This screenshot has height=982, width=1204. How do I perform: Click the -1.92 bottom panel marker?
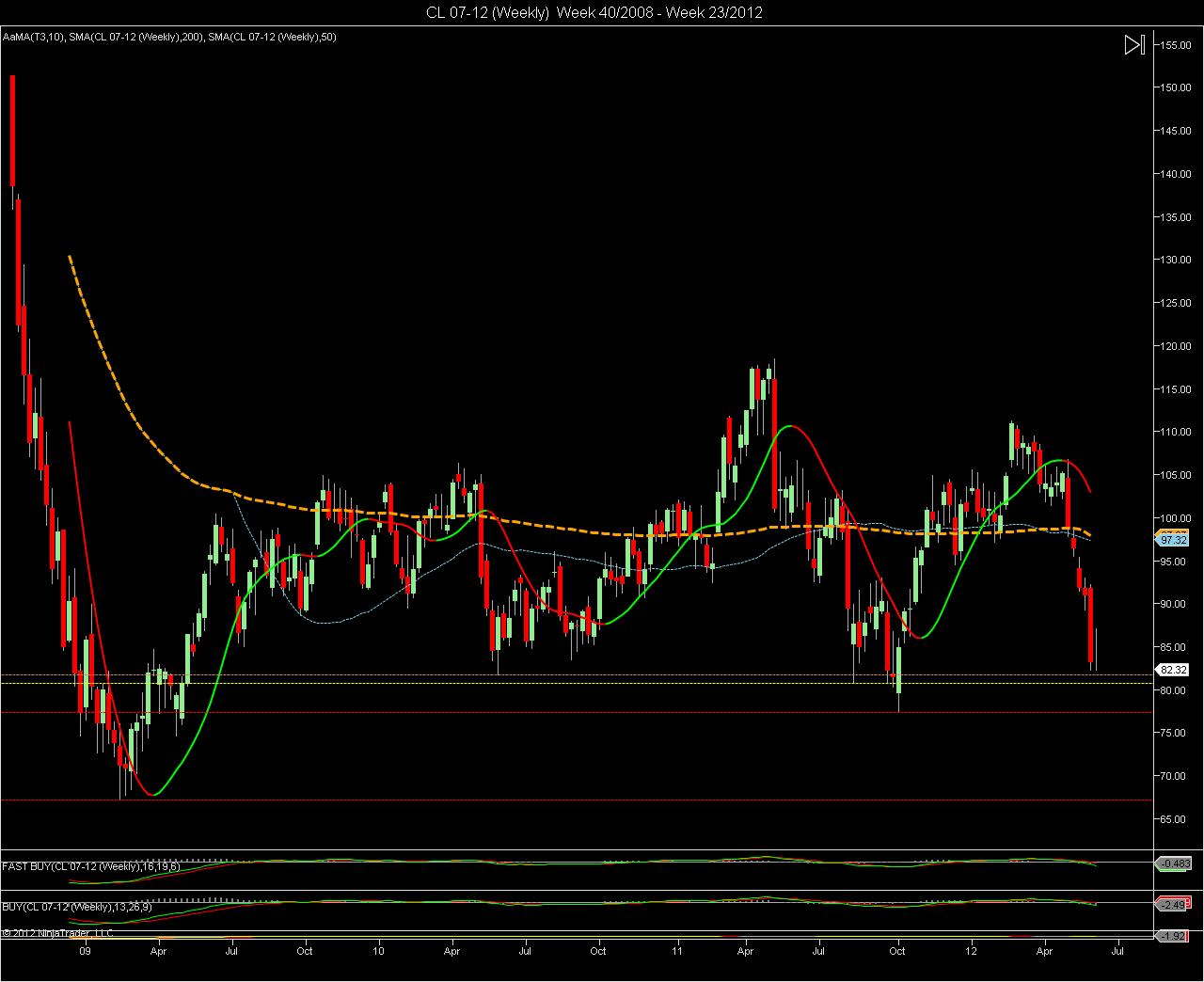coord(1172,936)
